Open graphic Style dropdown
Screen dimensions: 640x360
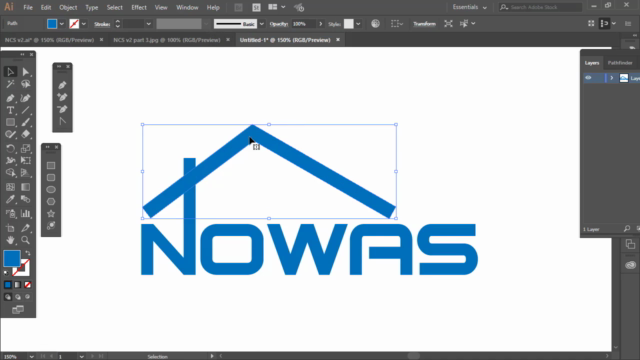[358, 24]
